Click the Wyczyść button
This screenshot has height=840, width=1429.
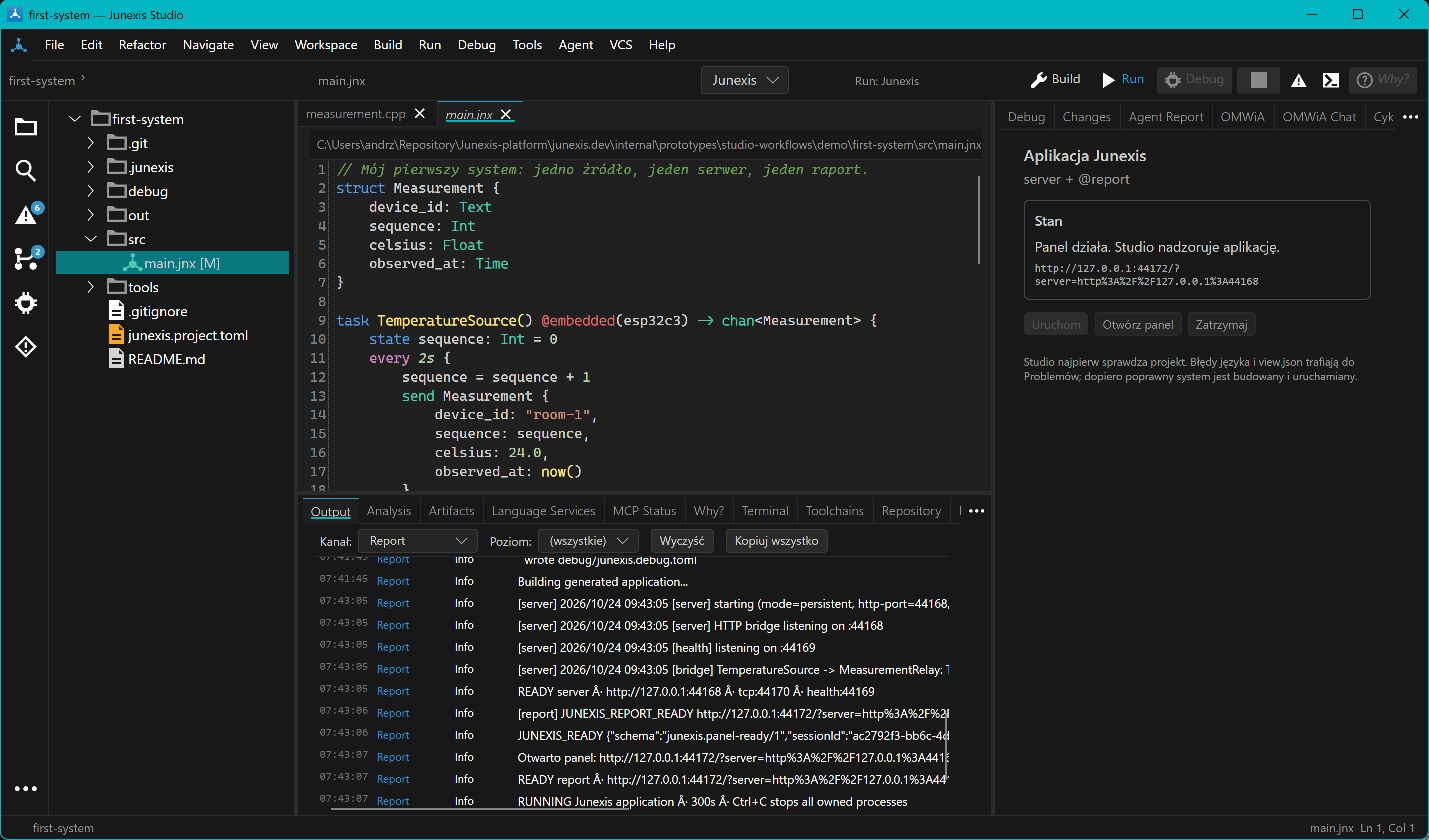point(682,541)
